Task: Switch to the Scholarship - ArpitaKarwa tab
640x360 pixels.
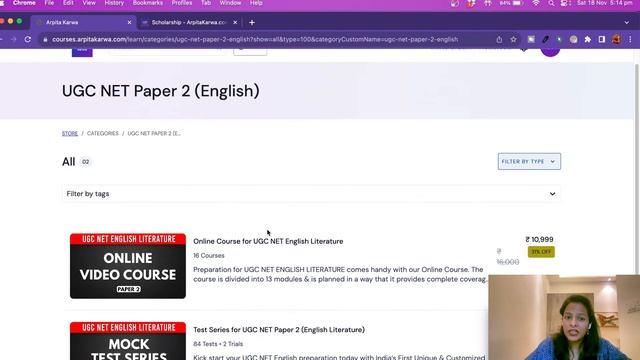Action: [189, 22]
